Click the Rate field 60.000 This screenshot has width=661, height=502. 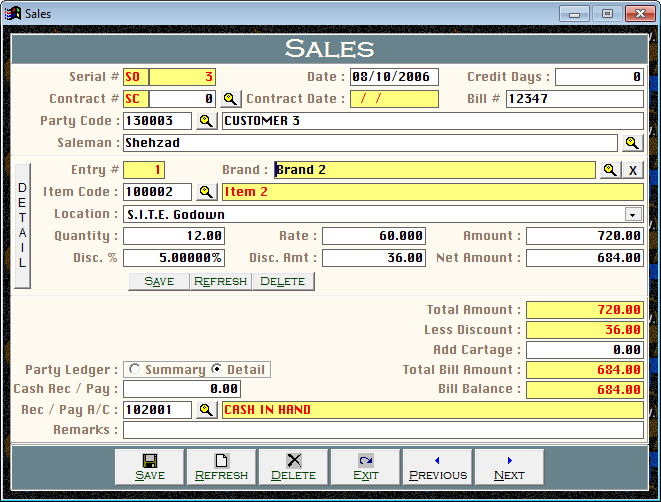tap(374, 236)
